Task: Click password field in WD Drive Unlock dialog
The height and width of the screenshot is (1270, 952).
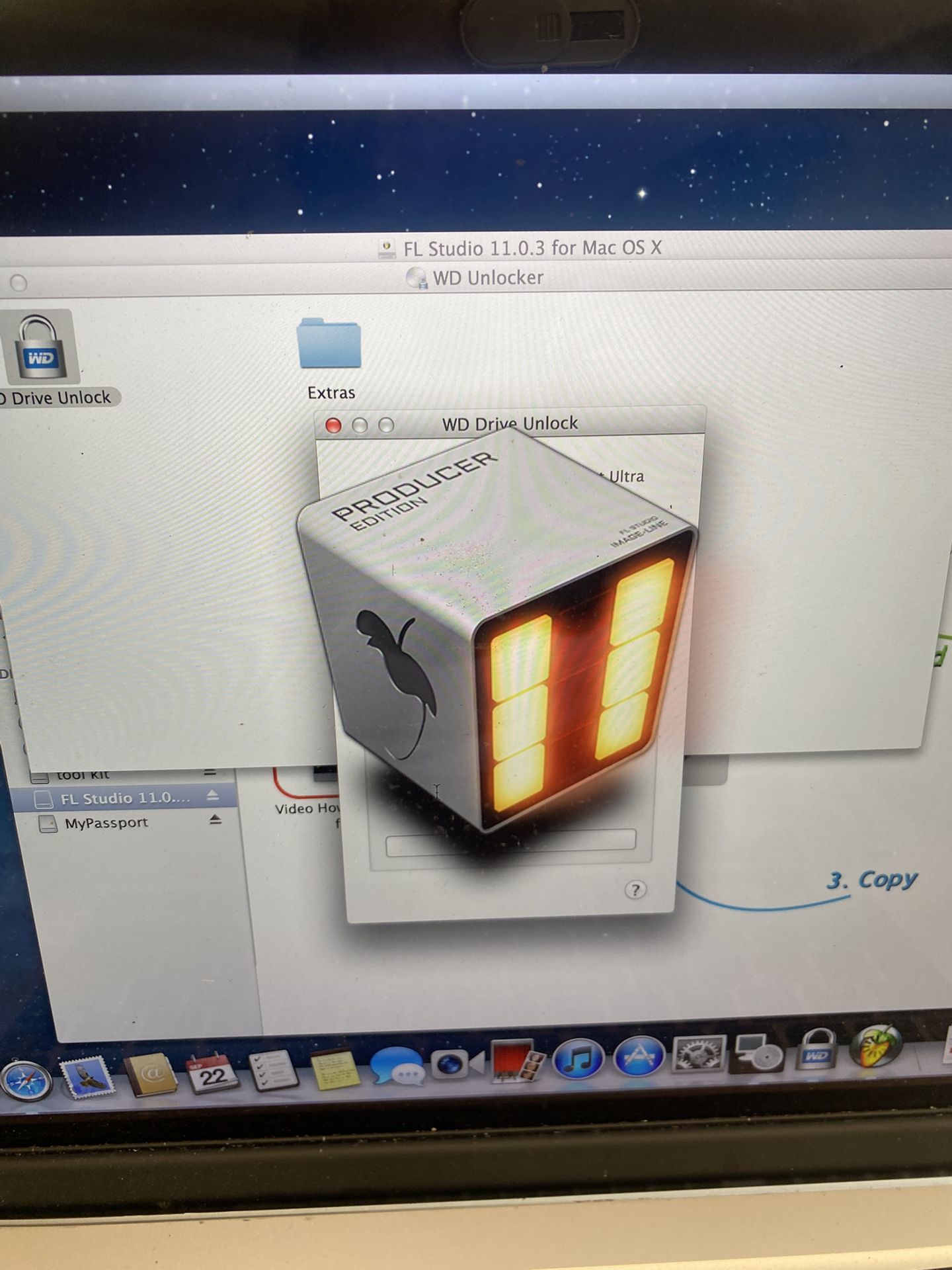Action: [510, 843]
